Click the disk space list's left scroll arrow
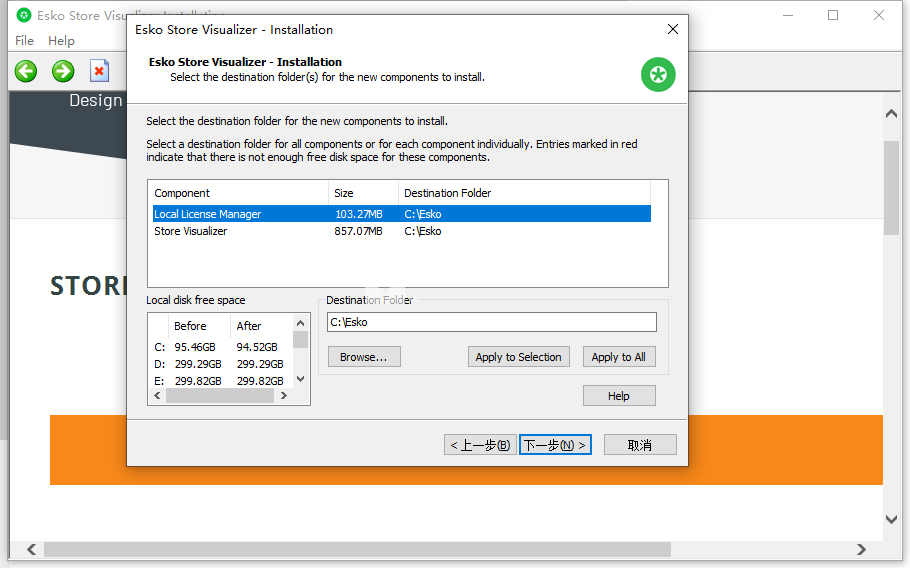910x568 pixels. coord(157,396)
